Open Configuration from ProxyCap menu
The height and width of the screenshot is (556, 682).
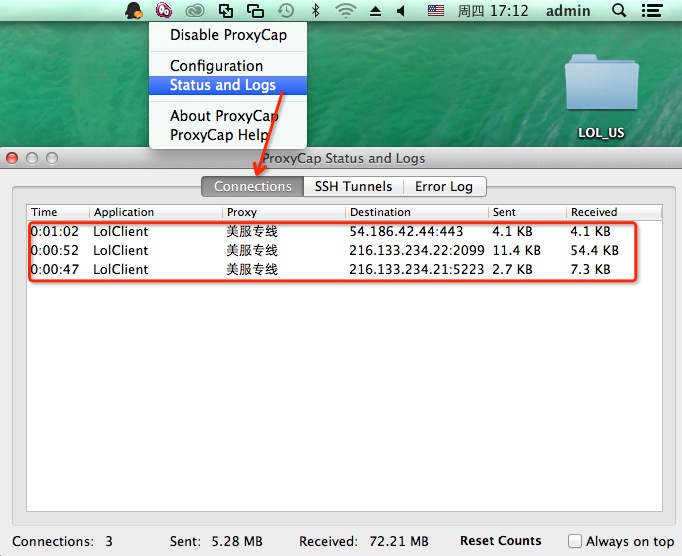[228, 66]
